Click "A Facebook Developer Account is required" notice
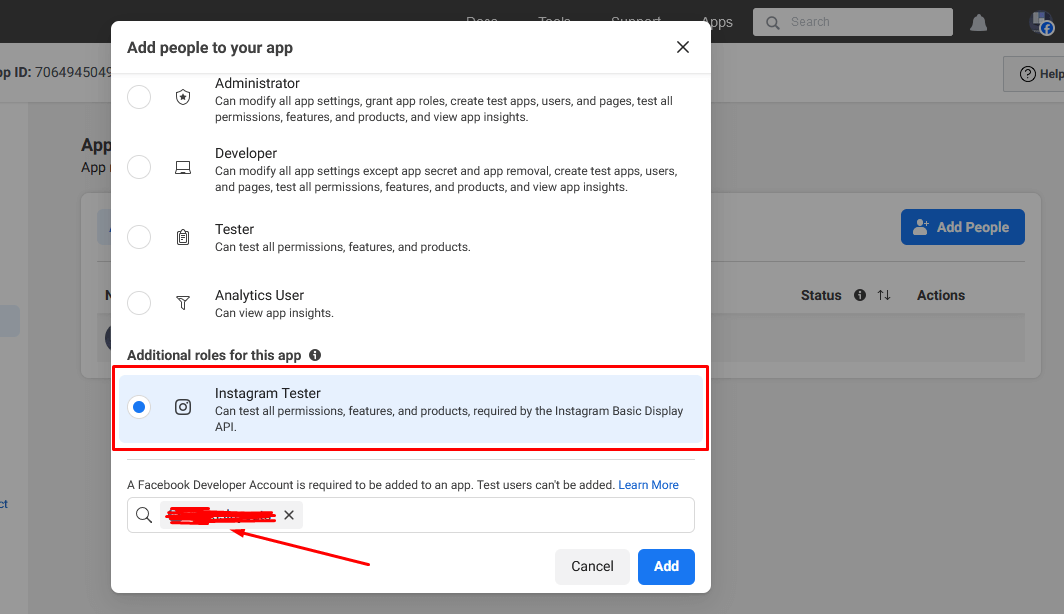This screenshot has width=1064, height=614. tap(370, 485)
